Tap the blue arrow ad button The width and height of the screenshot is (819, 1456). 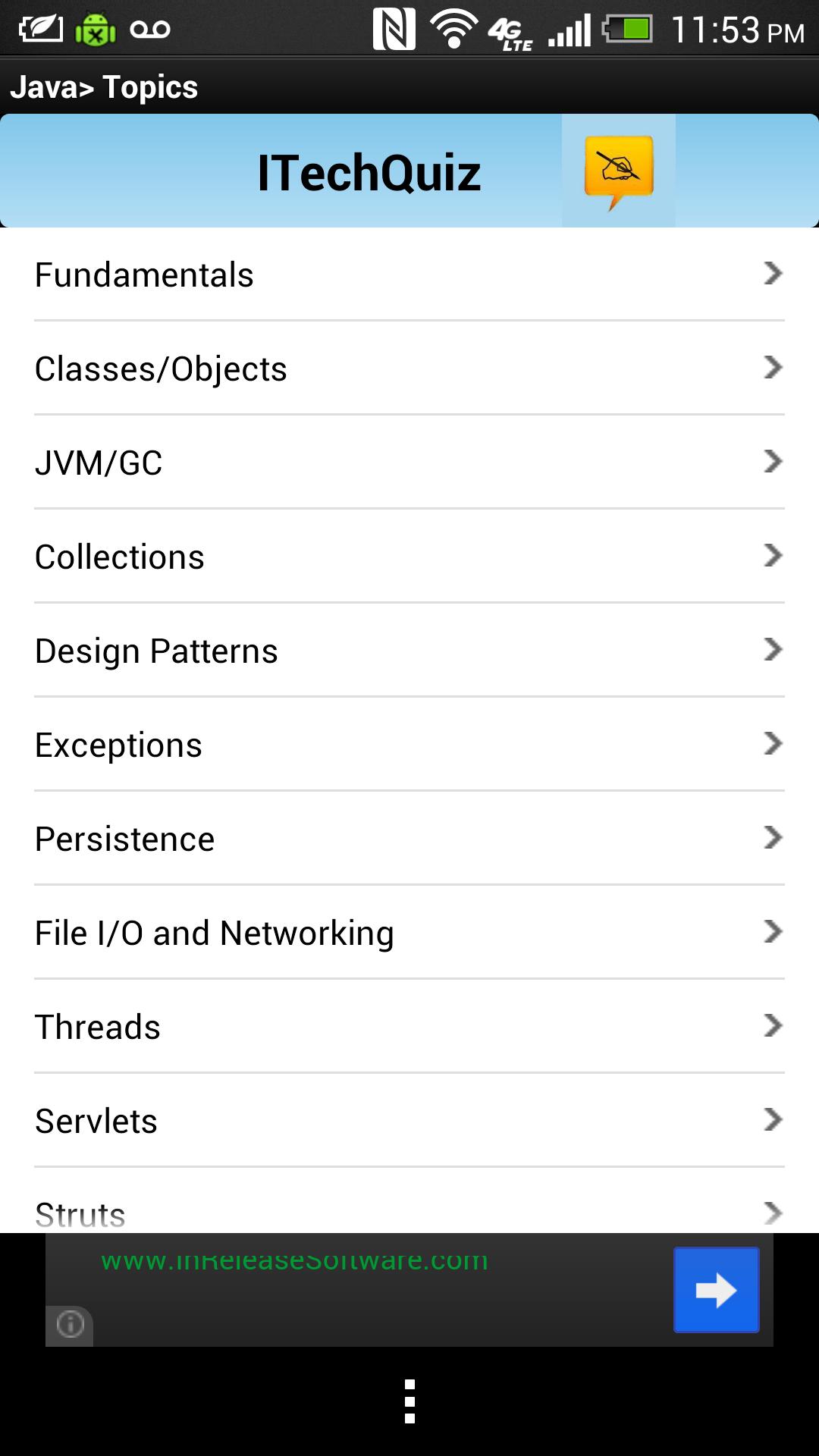(716, 1290)
